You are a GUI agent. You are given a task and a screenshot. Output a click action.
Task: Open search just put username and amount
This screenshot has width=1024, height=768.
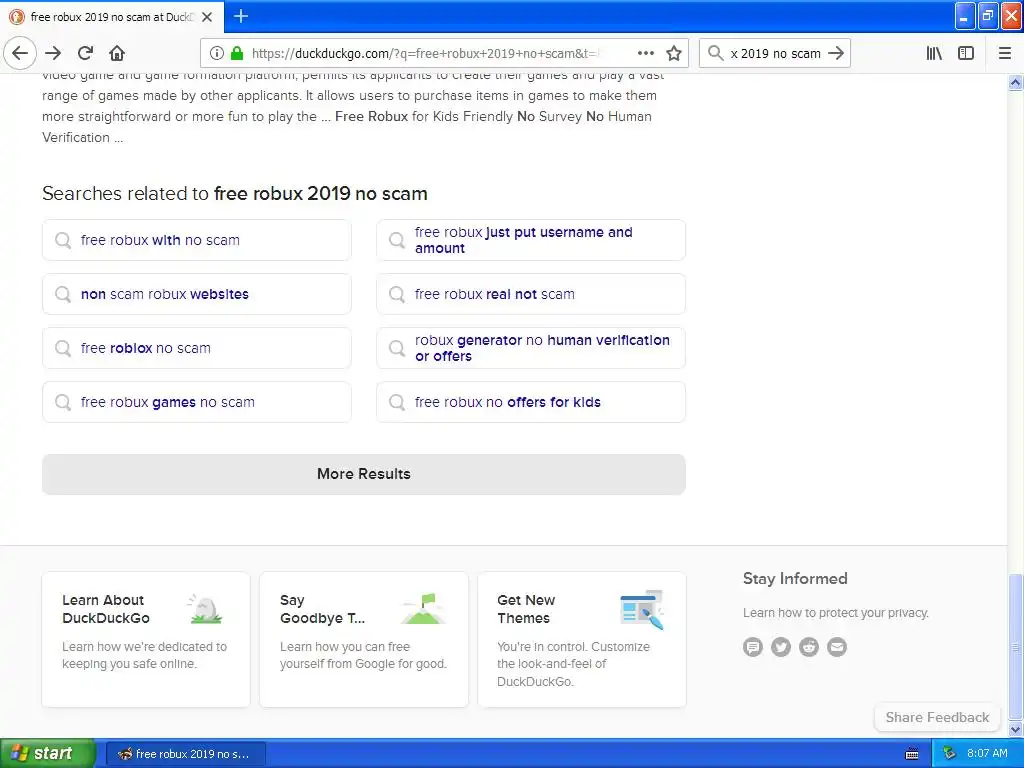531,240
